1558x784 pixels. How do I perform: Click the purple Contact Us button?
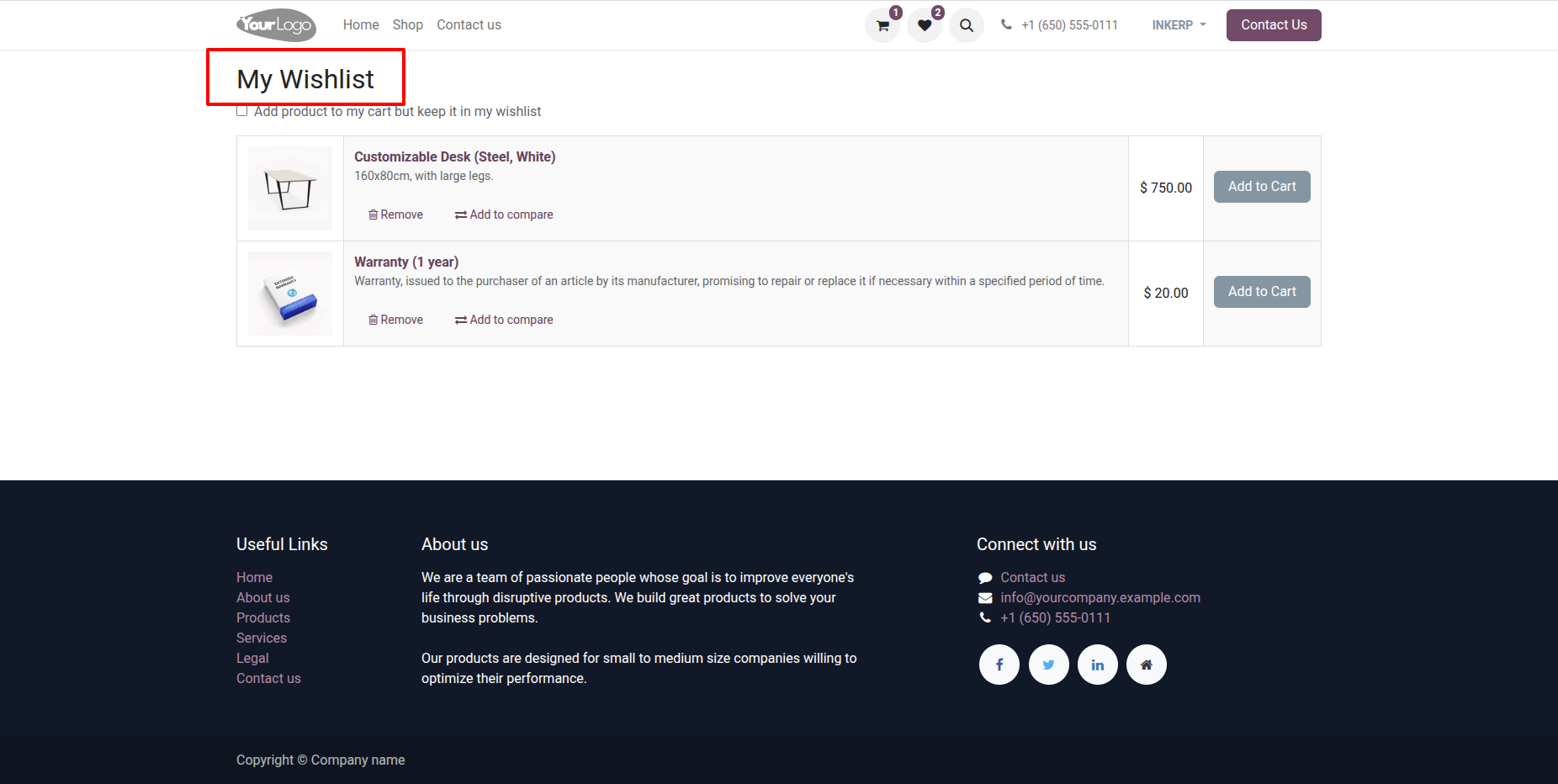[1274, 25]
